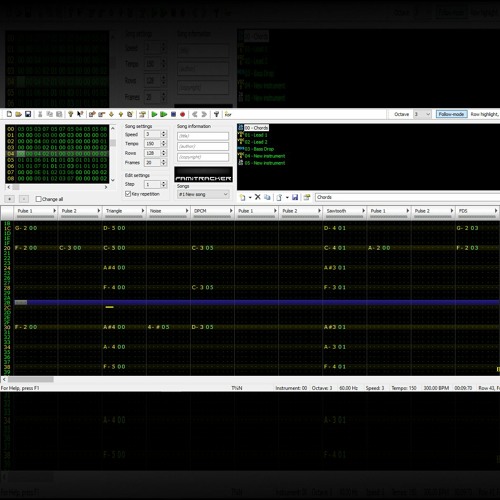The height and width of the screenshot is (500, 500).
Task: Select instrument '03 - Bass Drop'
Action: 259,149
